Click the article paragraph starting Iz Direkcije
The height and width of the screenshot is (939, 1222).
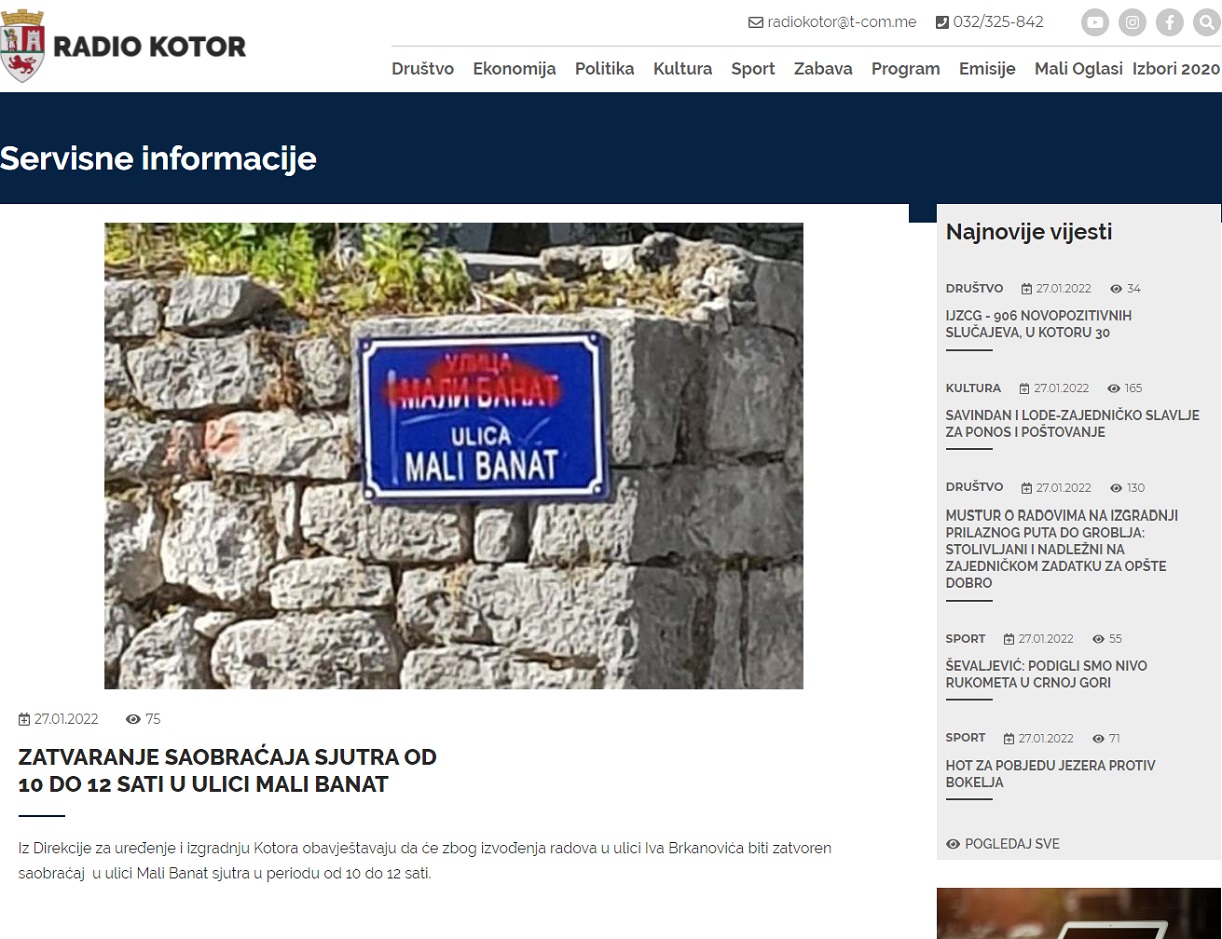point(425,861)
